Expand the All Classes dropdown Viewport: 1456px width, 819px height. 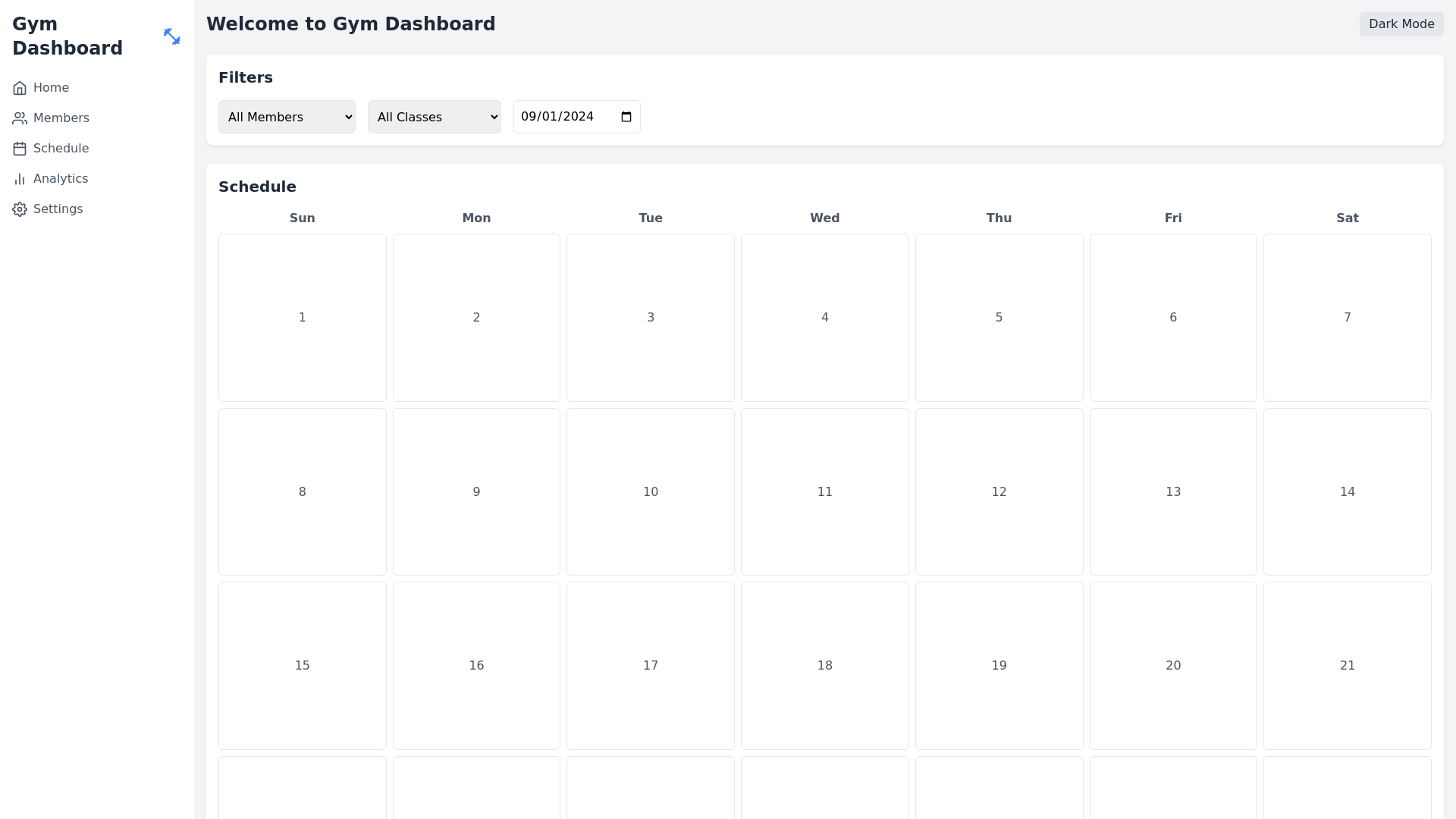pos(434,117)
